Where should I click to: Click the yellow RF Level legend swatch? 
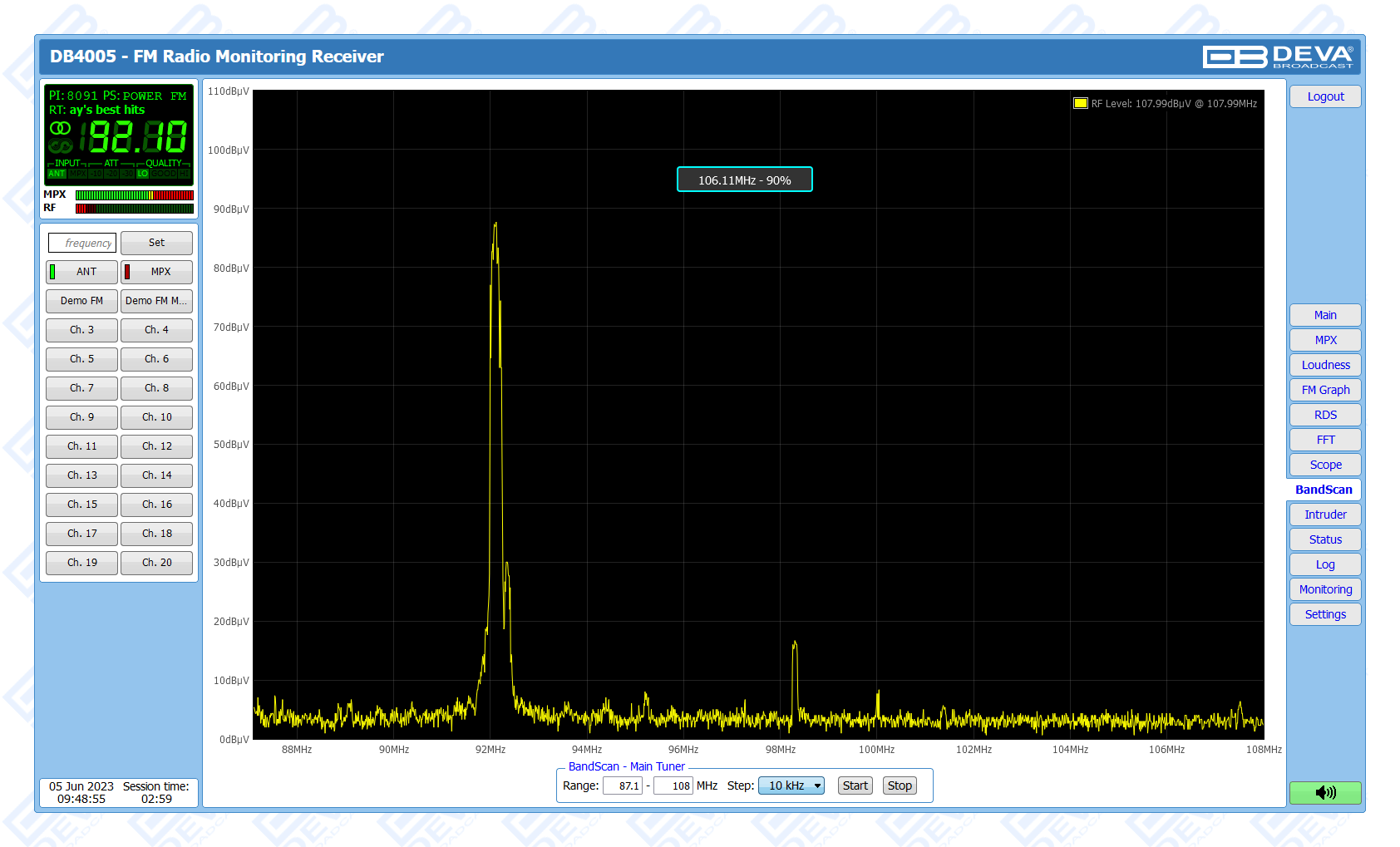pyautogui.click(x=1080, y=104)
